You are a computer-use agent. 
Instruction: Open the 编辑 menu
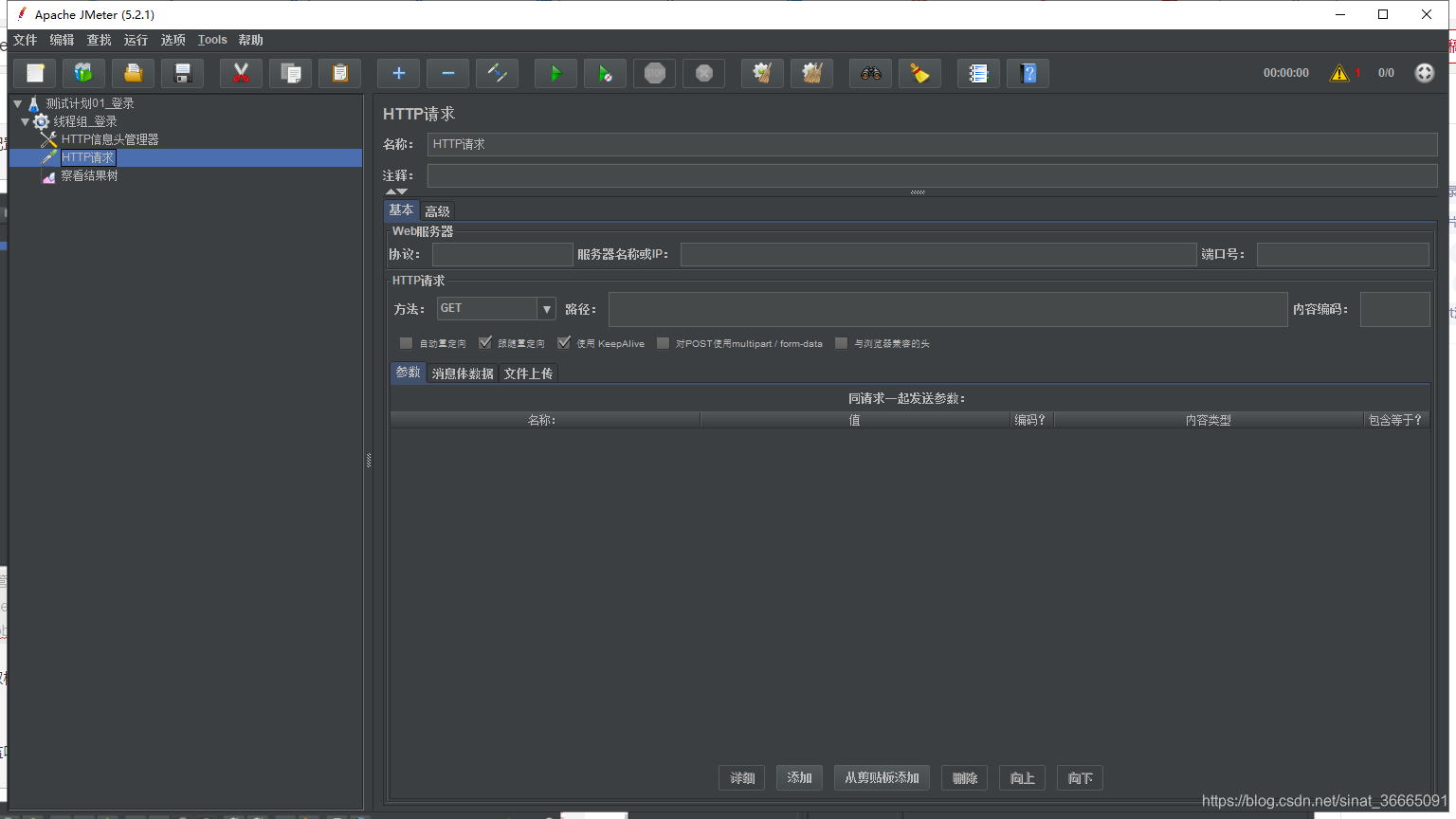point(62,40)
